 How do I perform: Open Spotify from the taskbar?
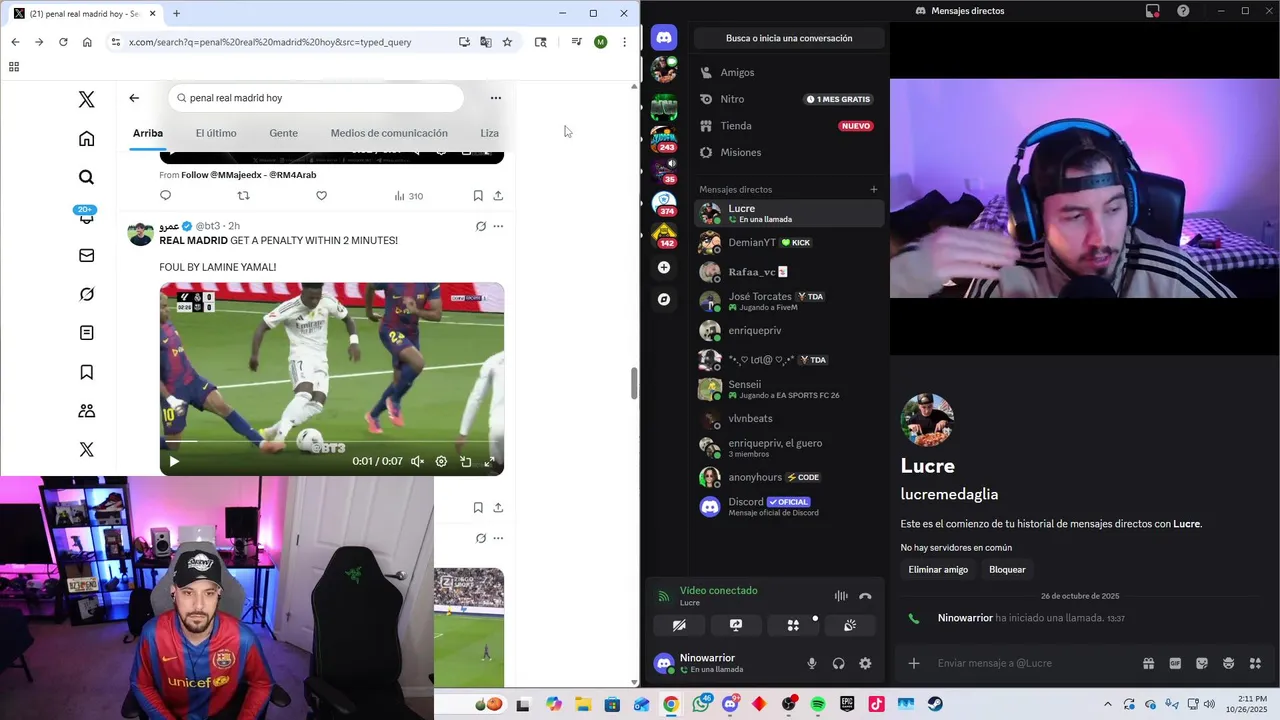[x=818, y=704]
